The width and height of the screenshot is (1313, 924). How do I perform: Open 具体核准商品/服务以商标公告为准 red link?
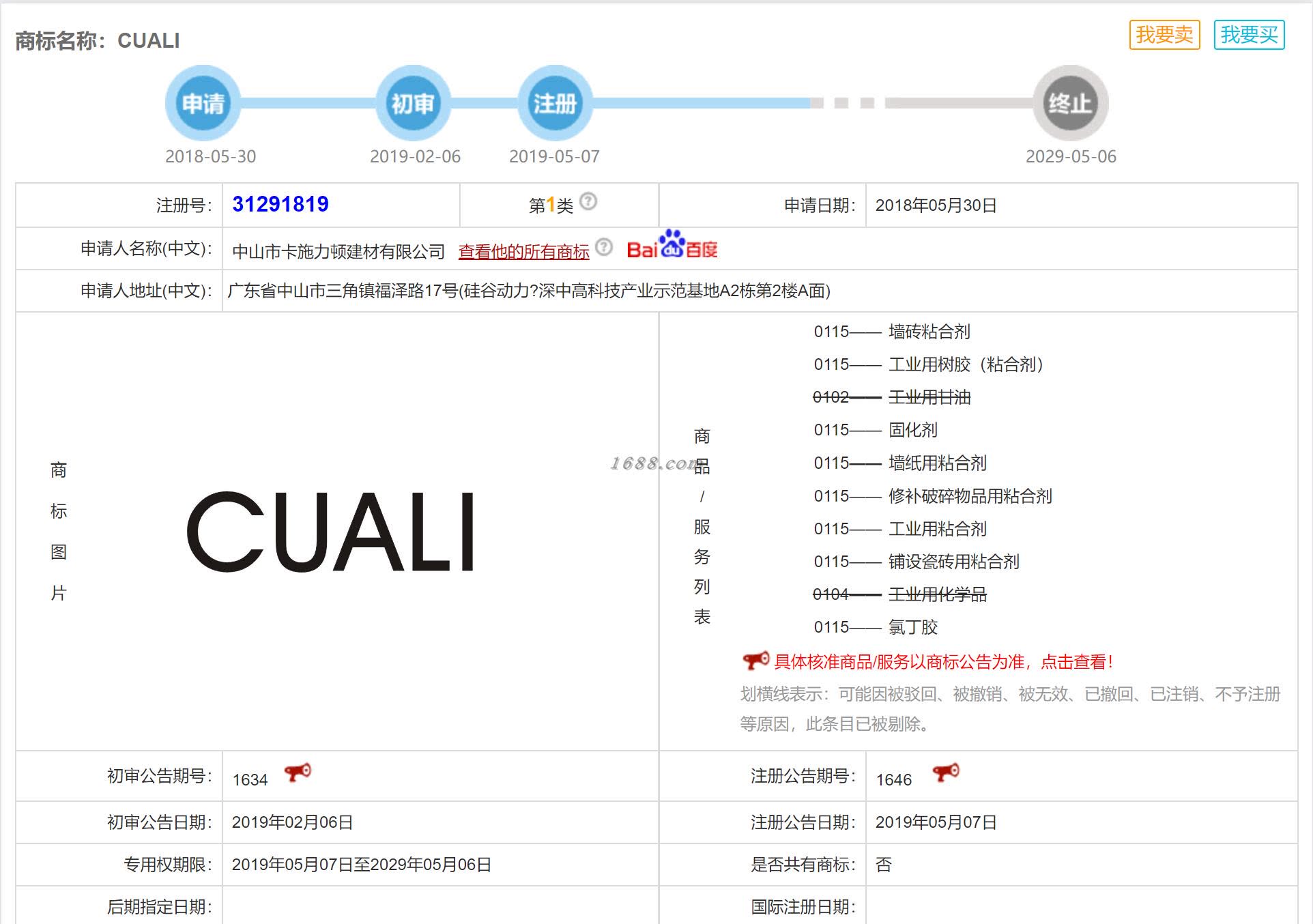click(x=944, y=662)
